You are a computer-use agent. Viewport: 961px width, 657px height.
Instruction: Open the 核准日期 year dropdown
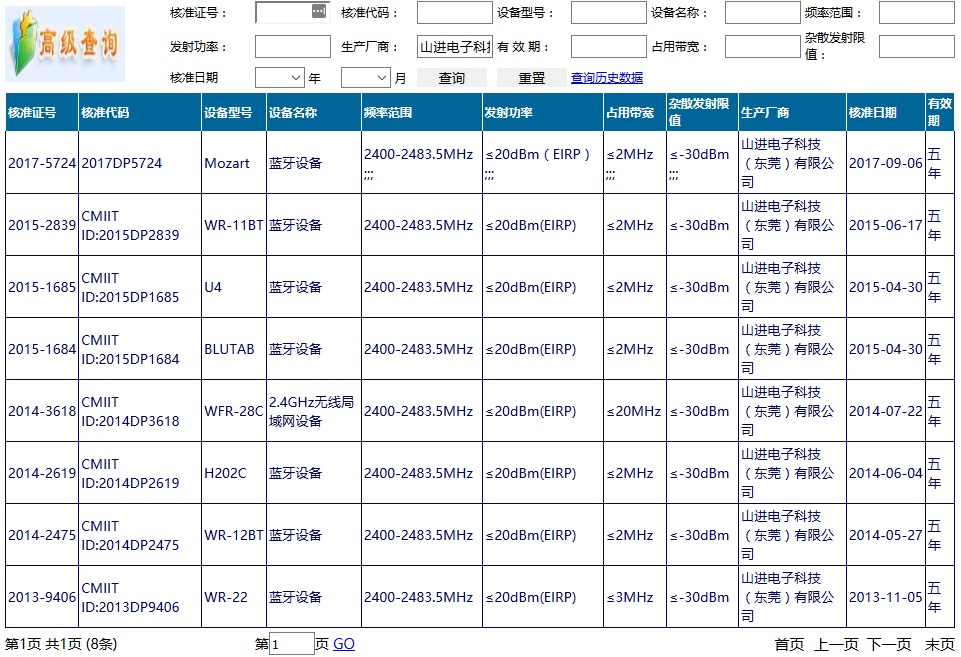coord(280,78)
